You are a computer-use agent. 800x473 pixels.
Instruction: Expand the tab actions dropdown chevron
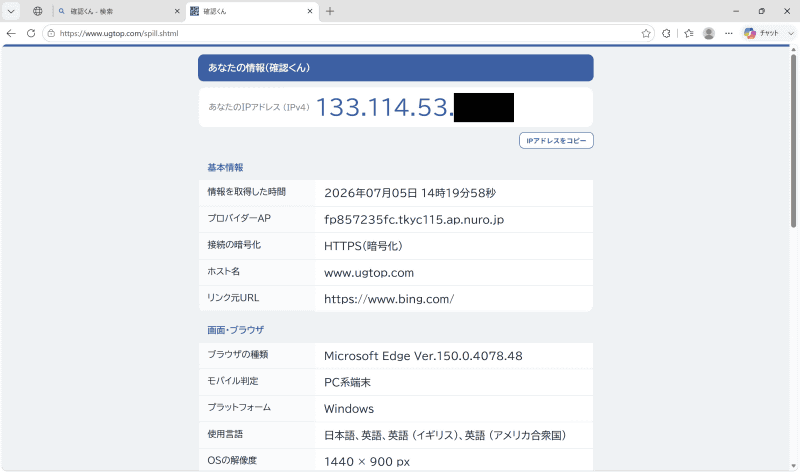pos(11,11)
